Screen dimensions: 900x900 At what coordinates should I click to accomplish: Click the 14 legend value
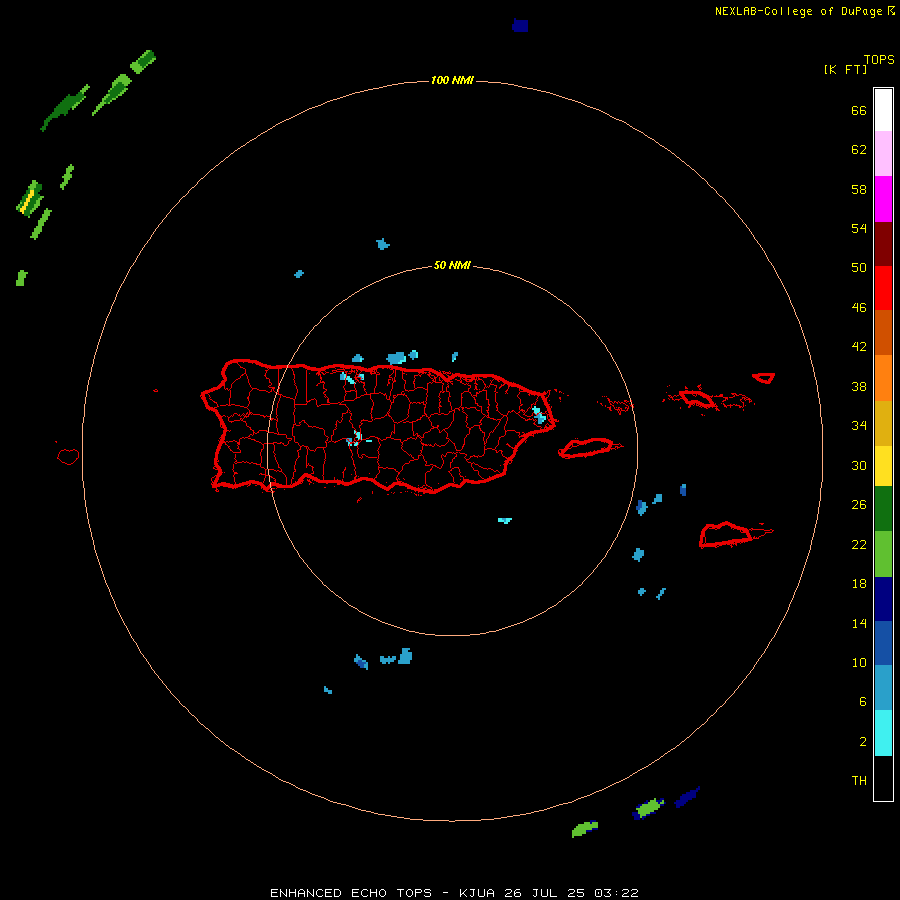859,623
